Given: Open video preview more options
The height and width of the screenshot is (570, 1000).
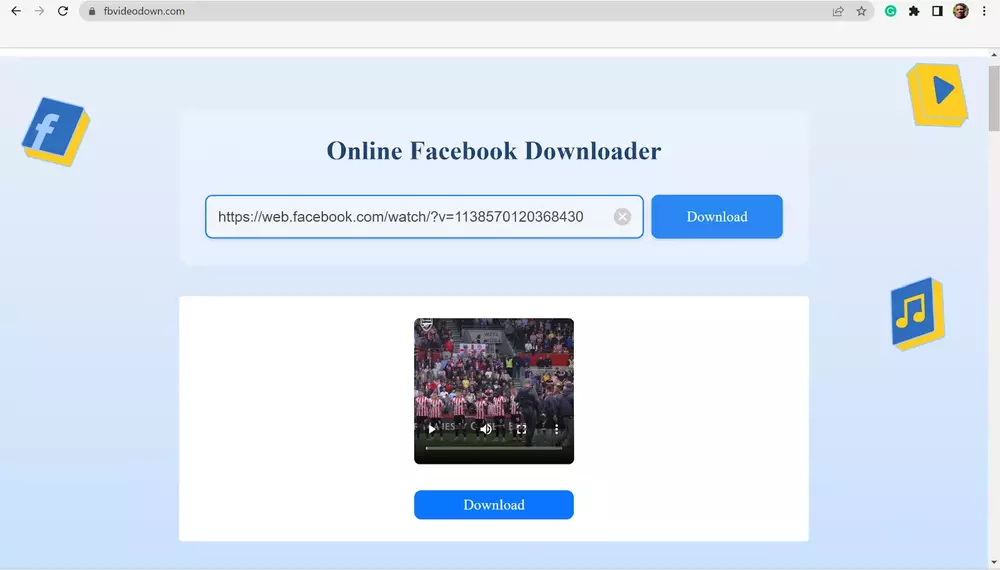Looking at the screenshot, I should [x=556, y=429].
